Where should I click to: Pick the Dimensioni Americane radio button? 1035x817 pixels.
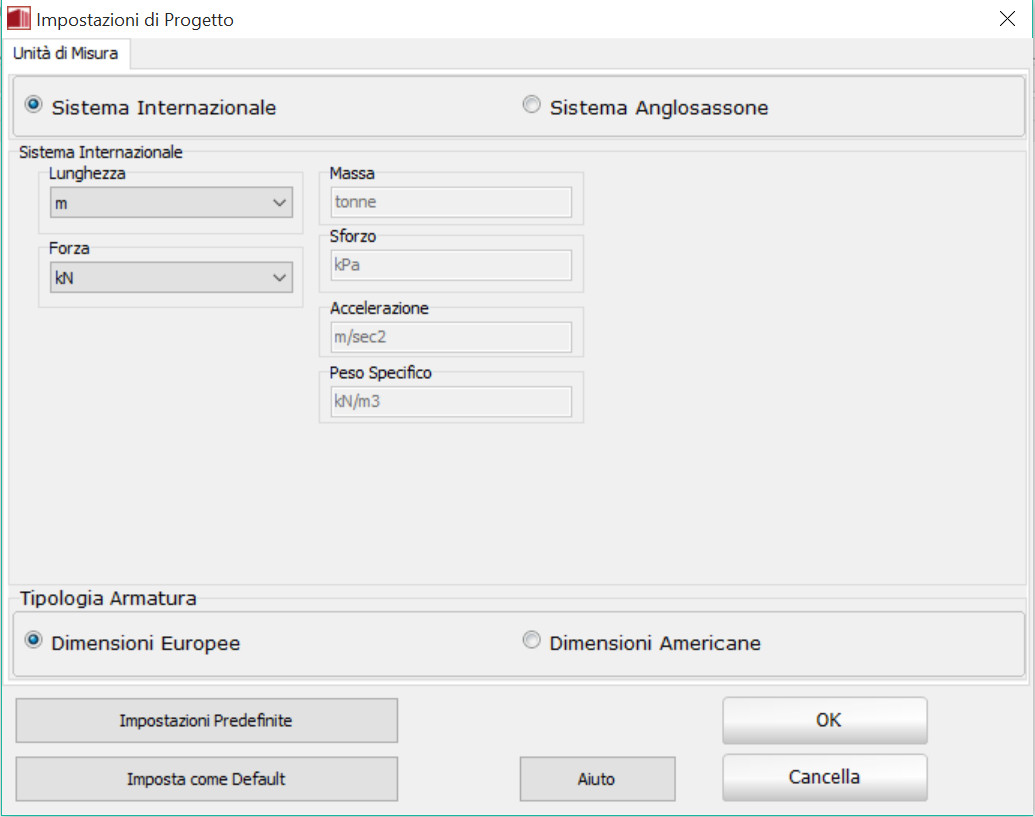click(x=532, y=641)
